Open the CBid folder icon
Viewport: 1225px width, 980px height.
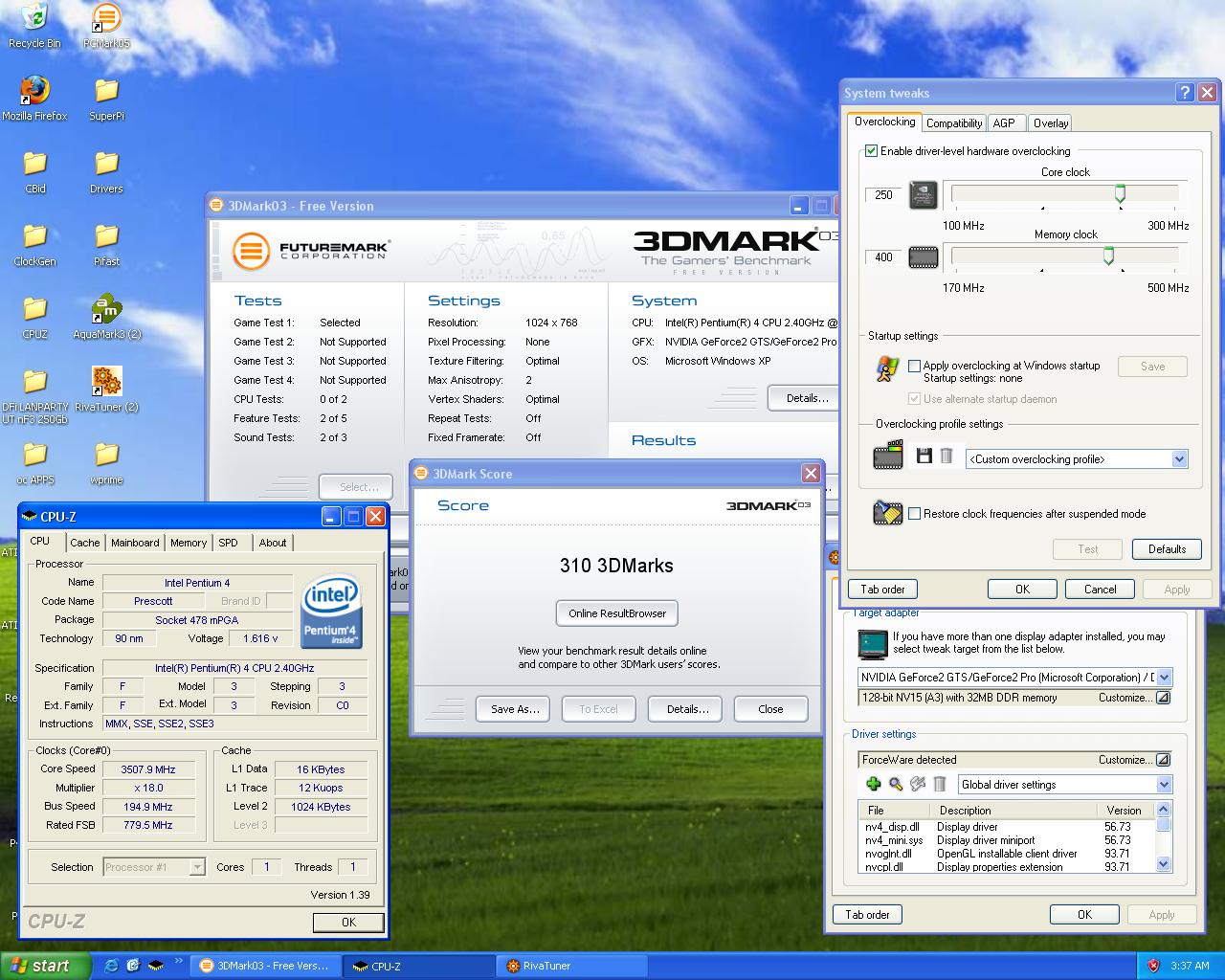[34, 171]
